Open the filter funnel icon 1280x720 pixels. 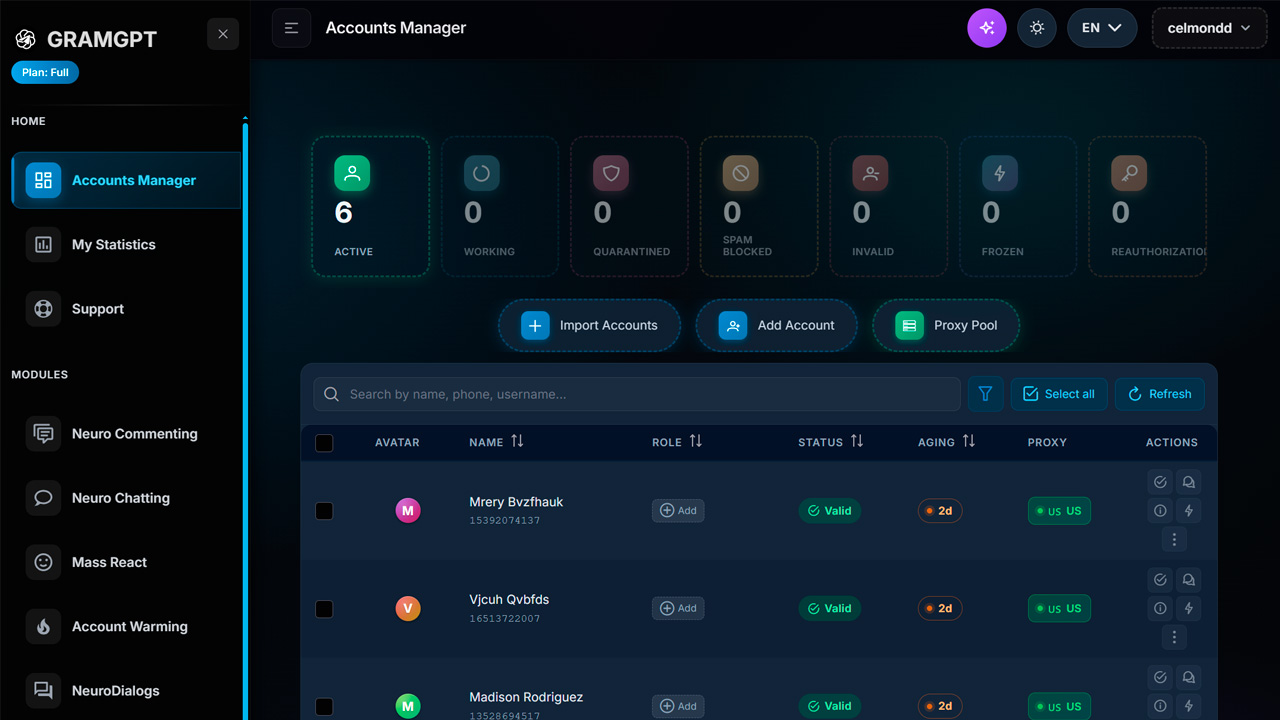point(985,394)
